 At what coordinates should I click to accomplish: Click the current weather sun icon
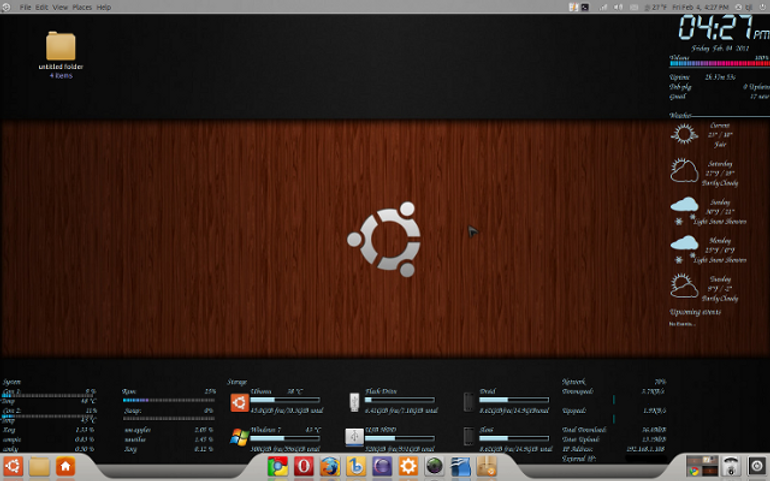coord(684,134)
